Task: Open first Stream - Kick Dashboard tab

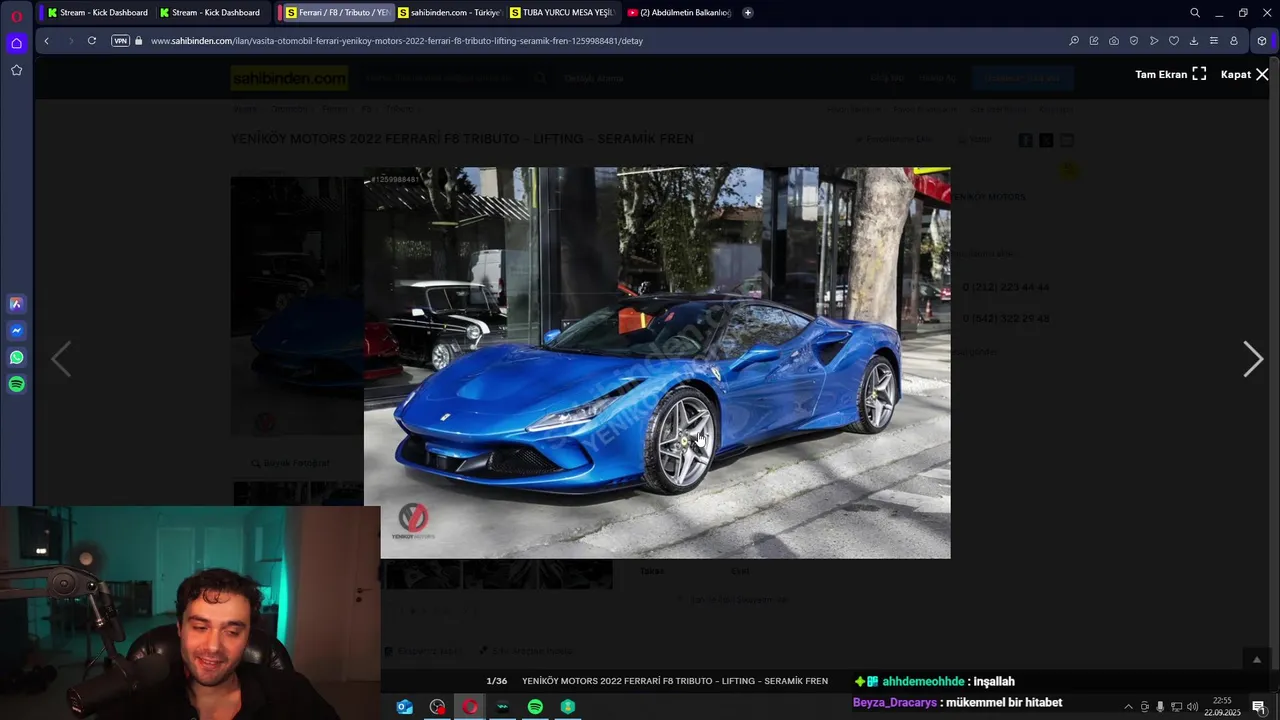Action: pyautogui.click(x=97, y=12)
